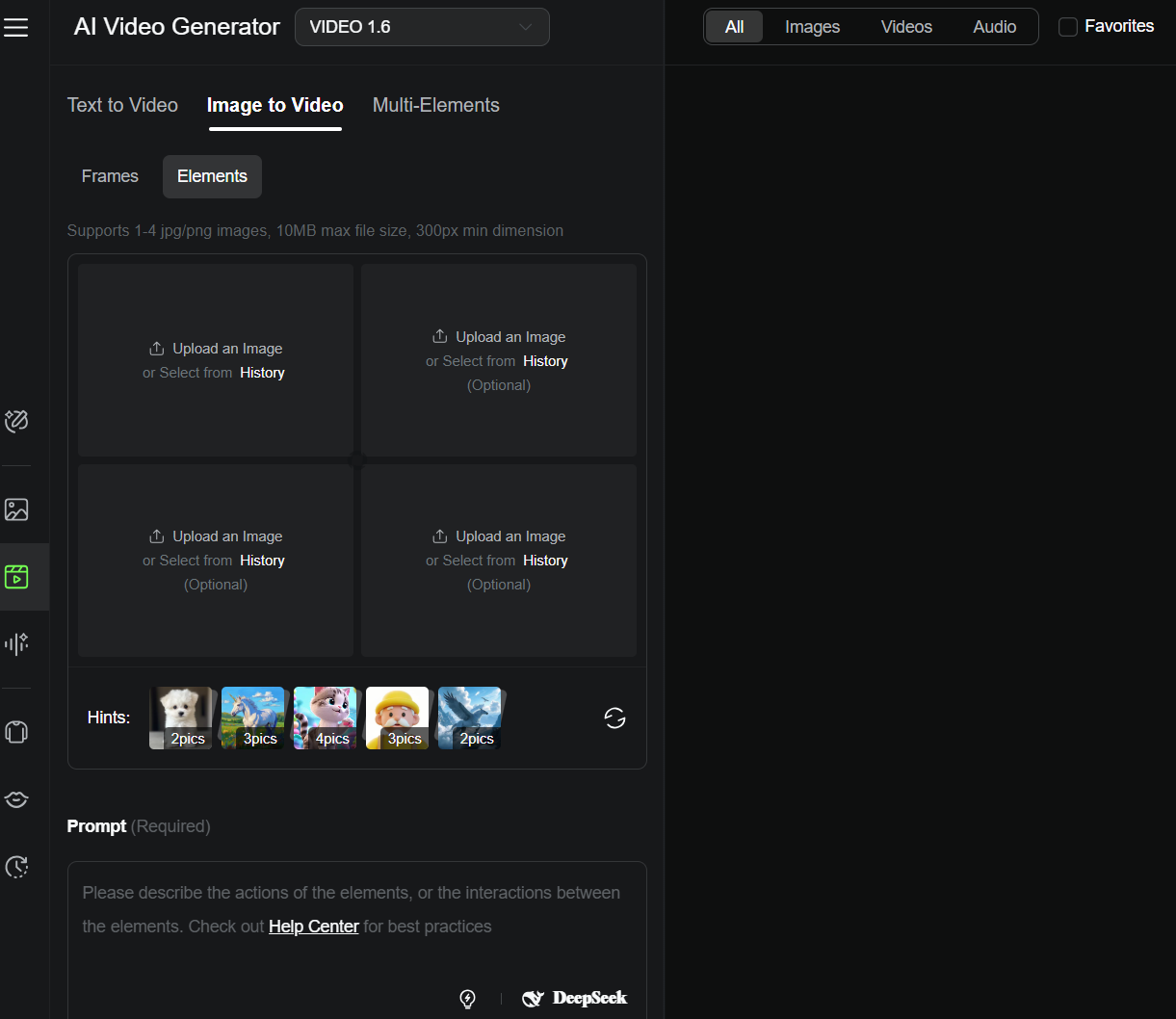Click the lightbulb prompt suggestion icon
Viewport: 1176px width, 1019px height.
coord(468,999)
